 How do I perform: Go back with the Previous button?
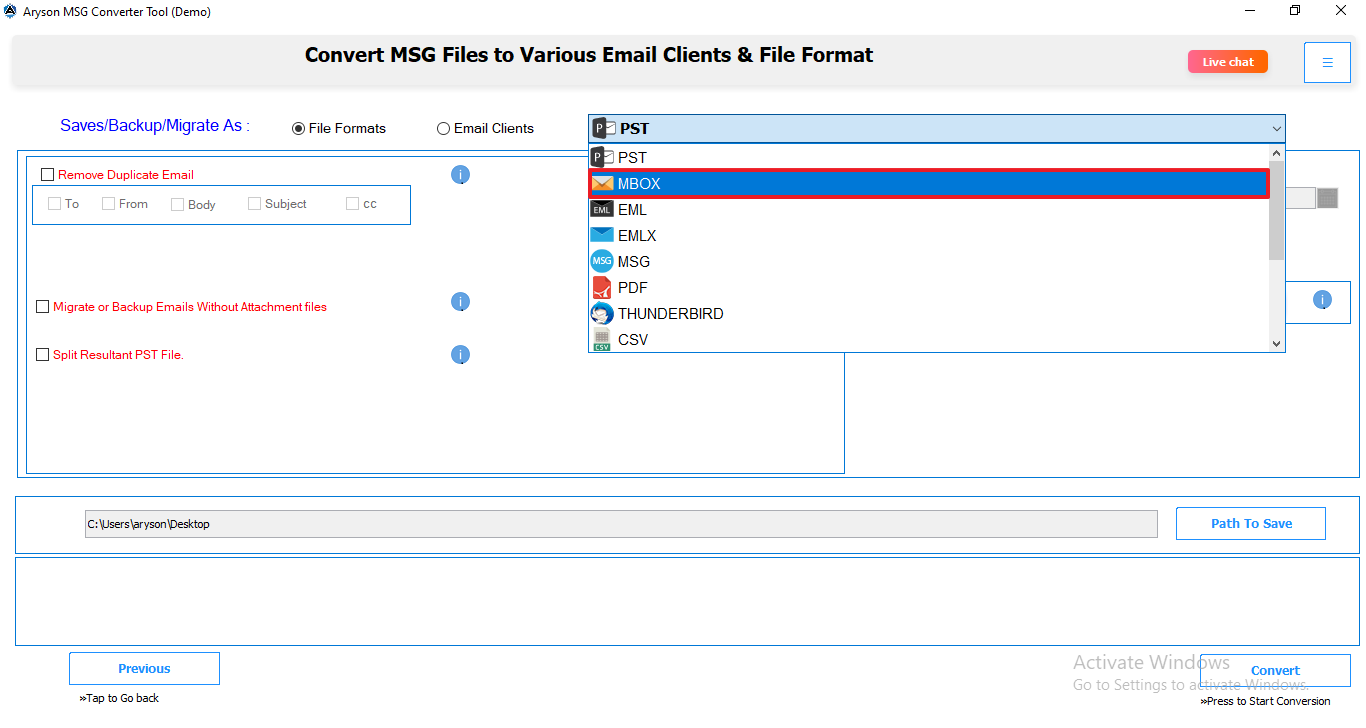pyautogui.click(x=144, y=669)
